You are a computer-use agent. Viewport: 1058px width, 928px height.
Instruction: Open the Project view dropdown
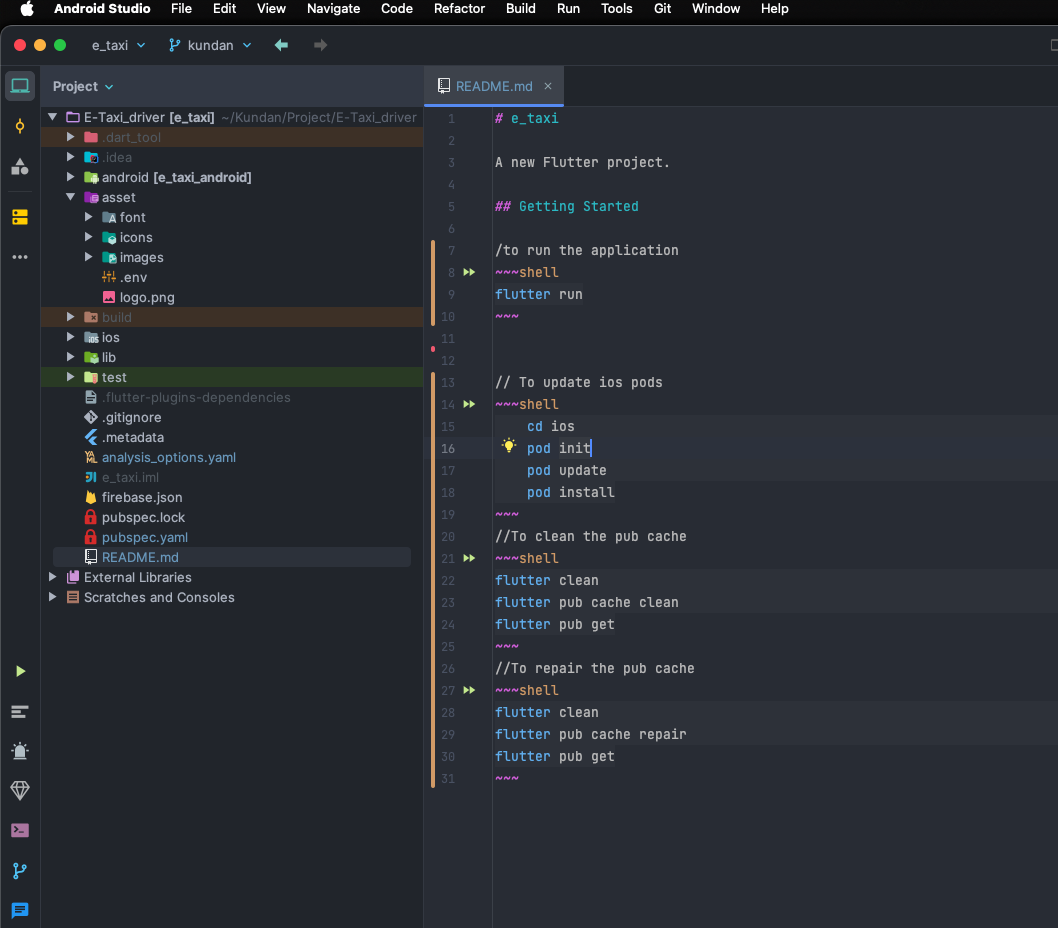coord(83,86)
